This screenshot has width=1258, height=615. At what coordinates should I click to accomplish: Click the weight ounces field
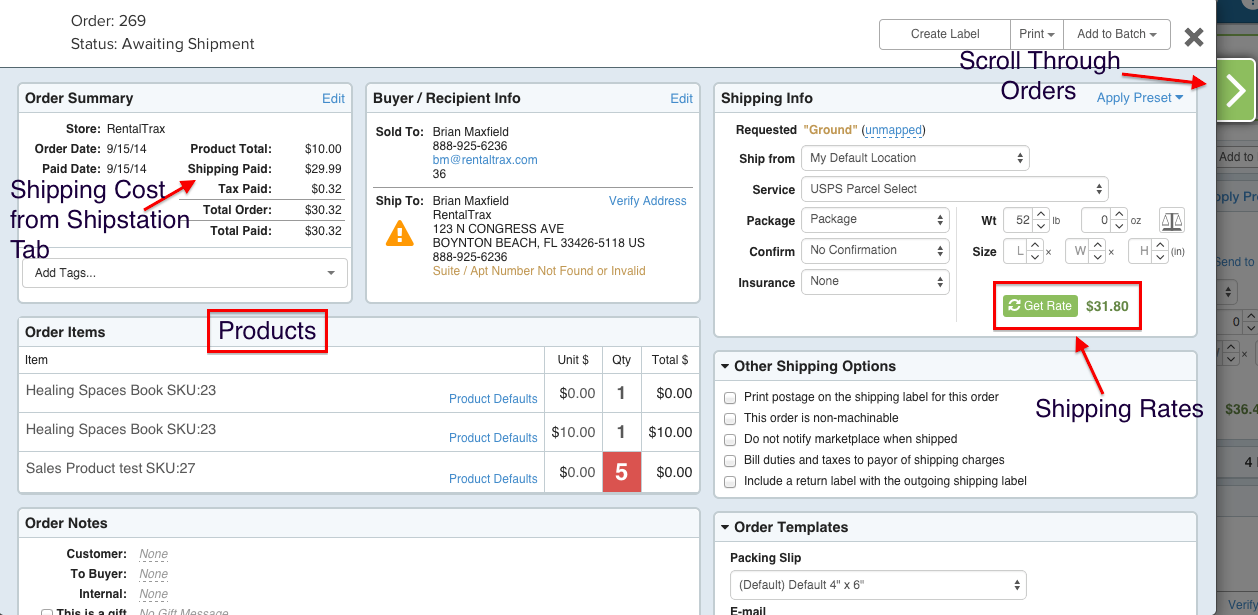[x=1097, y=220]
